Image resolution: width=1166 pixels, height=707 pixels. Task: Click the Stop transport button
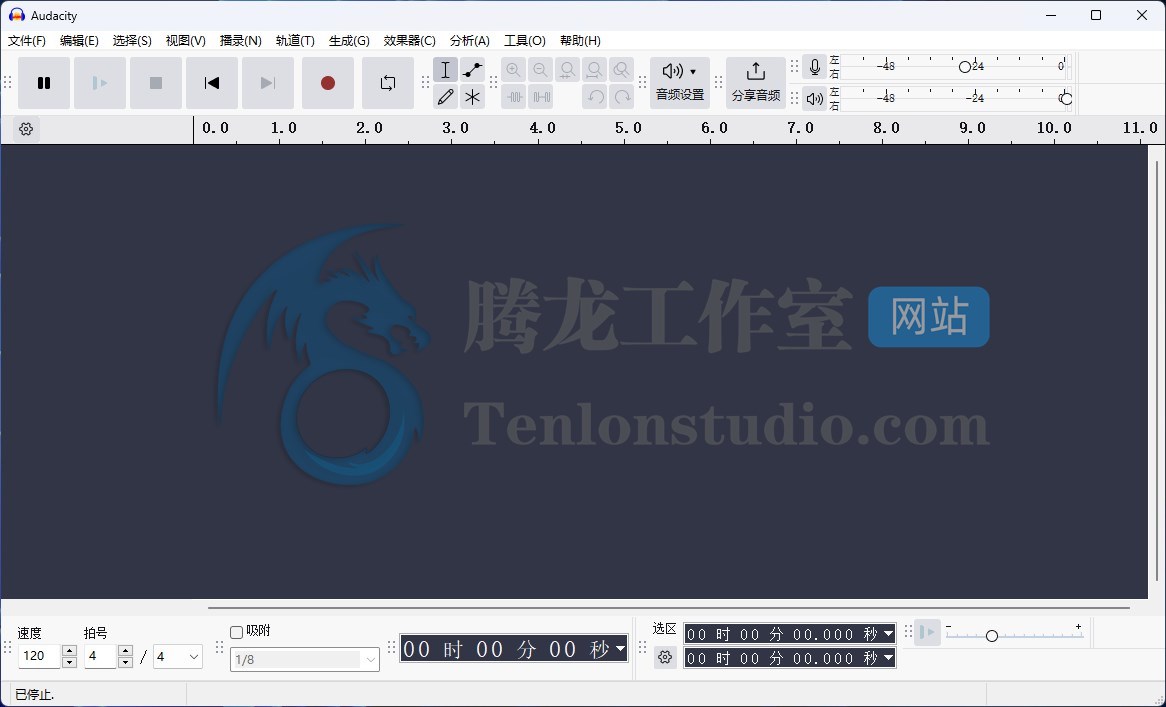155,83
